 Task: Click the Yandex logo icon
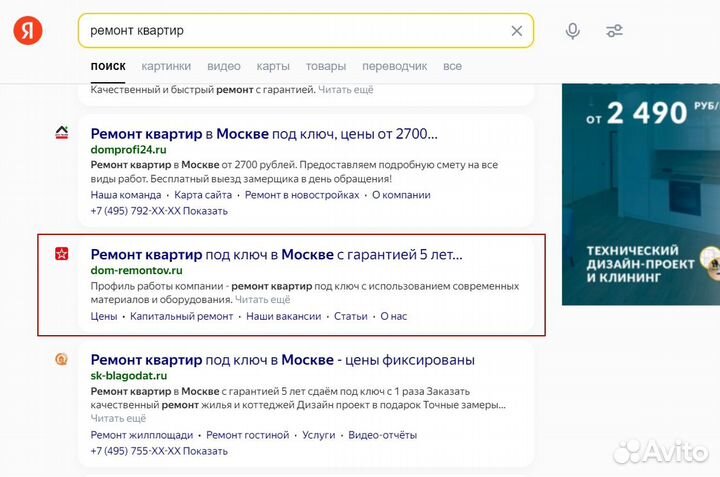tap(28, 30)
